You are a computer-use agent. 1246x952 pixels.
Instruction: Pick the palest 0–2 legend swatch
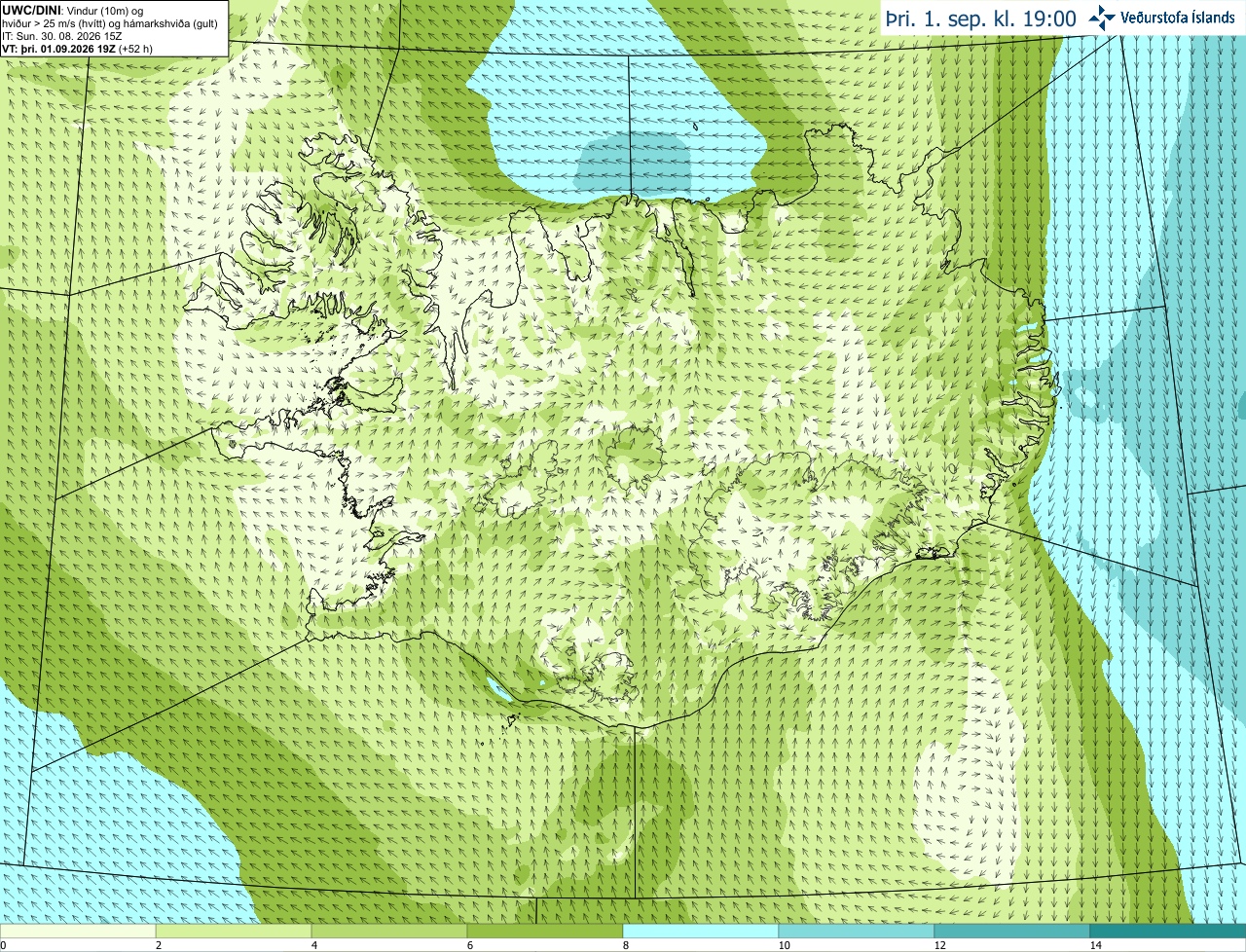[78, 931]
